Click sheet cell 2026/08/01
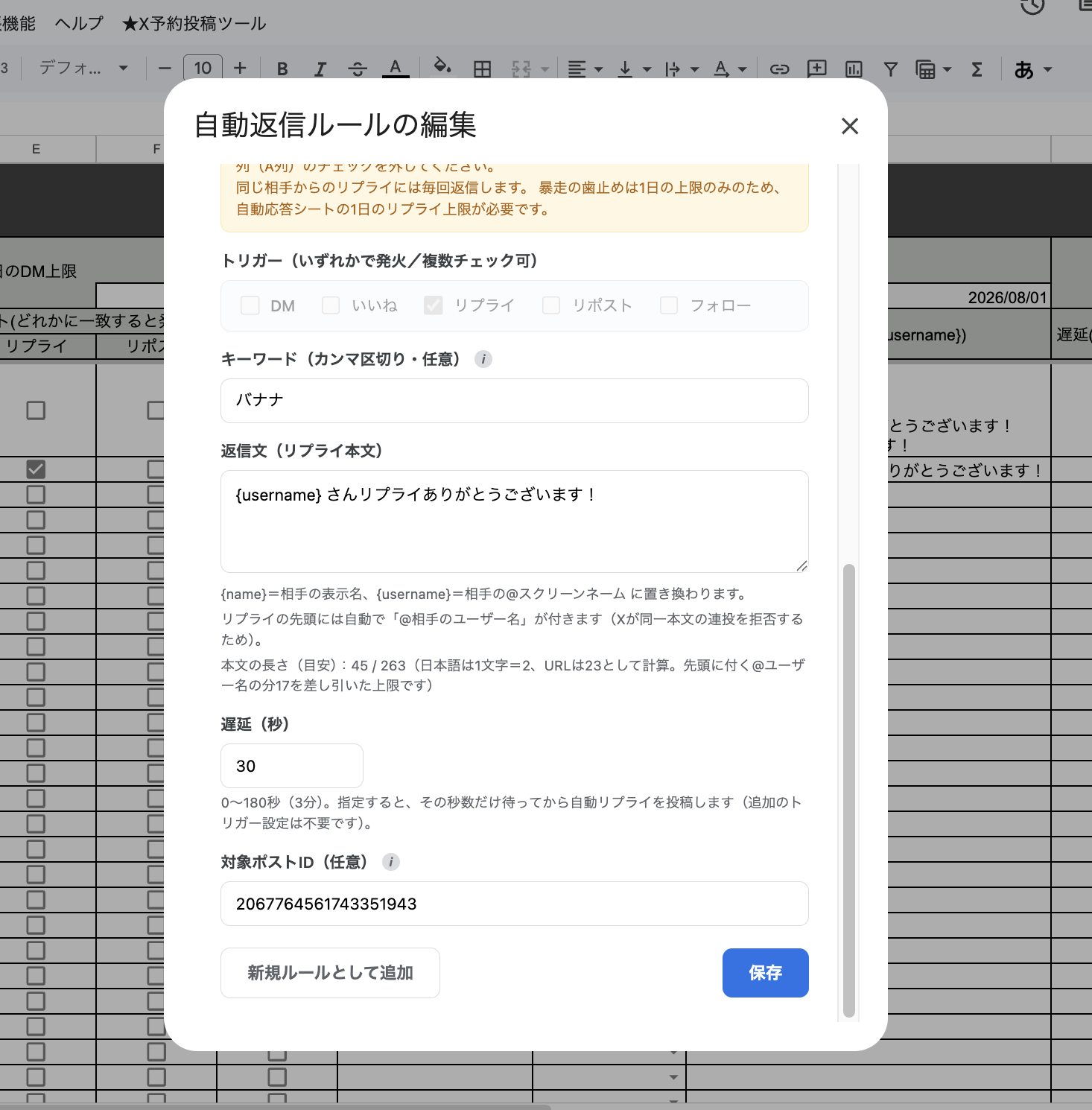1092x1110 pixels. (x=968, y=297)
